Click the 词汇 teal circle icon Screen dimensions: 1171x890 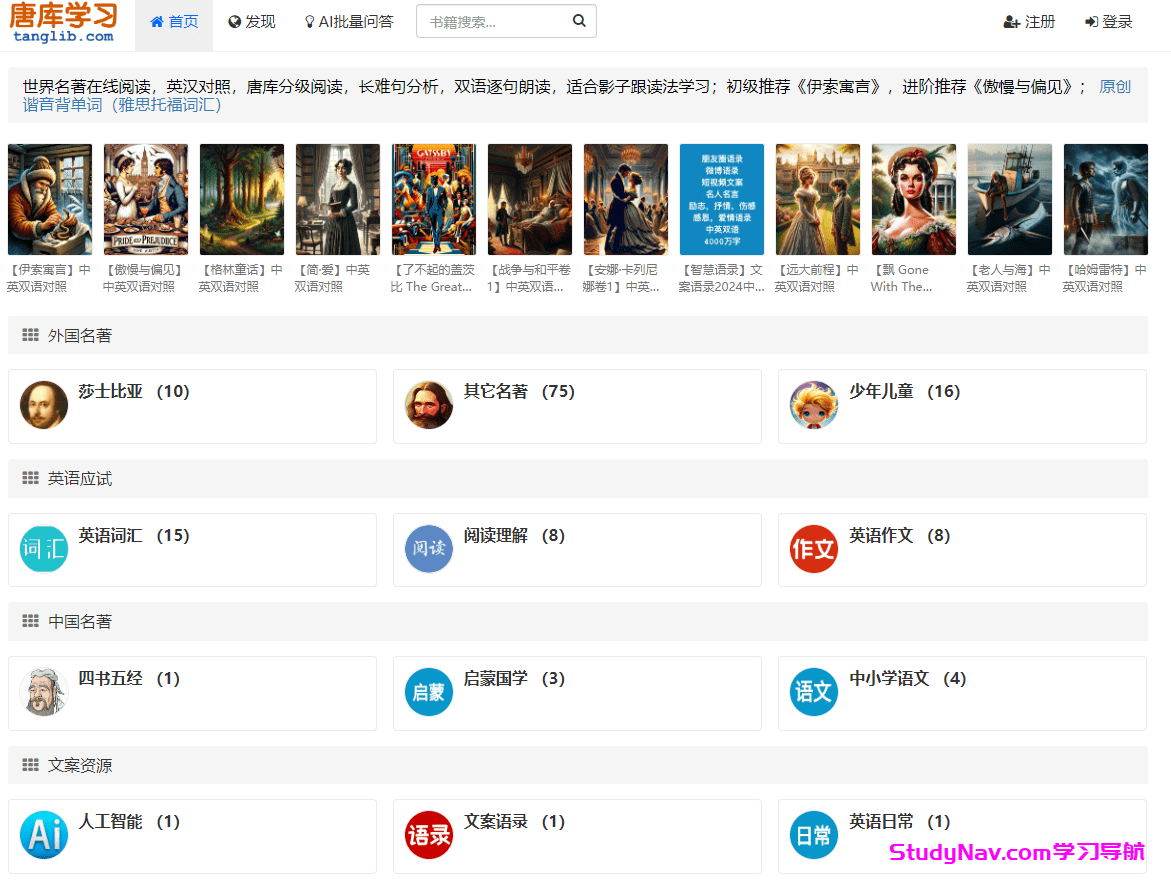tap(44, 548)
